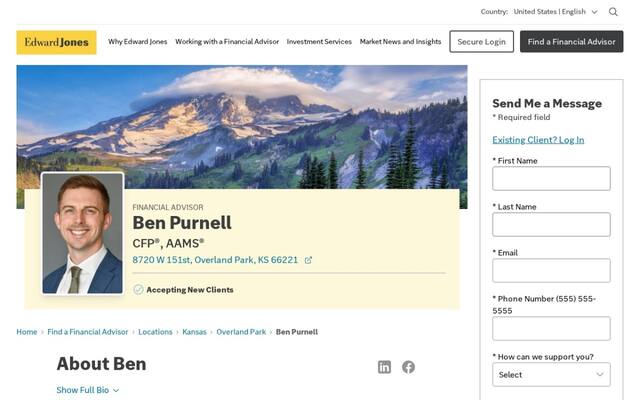Open Locations breadcrumb link
This screenshot has height=400, width=640.
(x=155, y=332)
